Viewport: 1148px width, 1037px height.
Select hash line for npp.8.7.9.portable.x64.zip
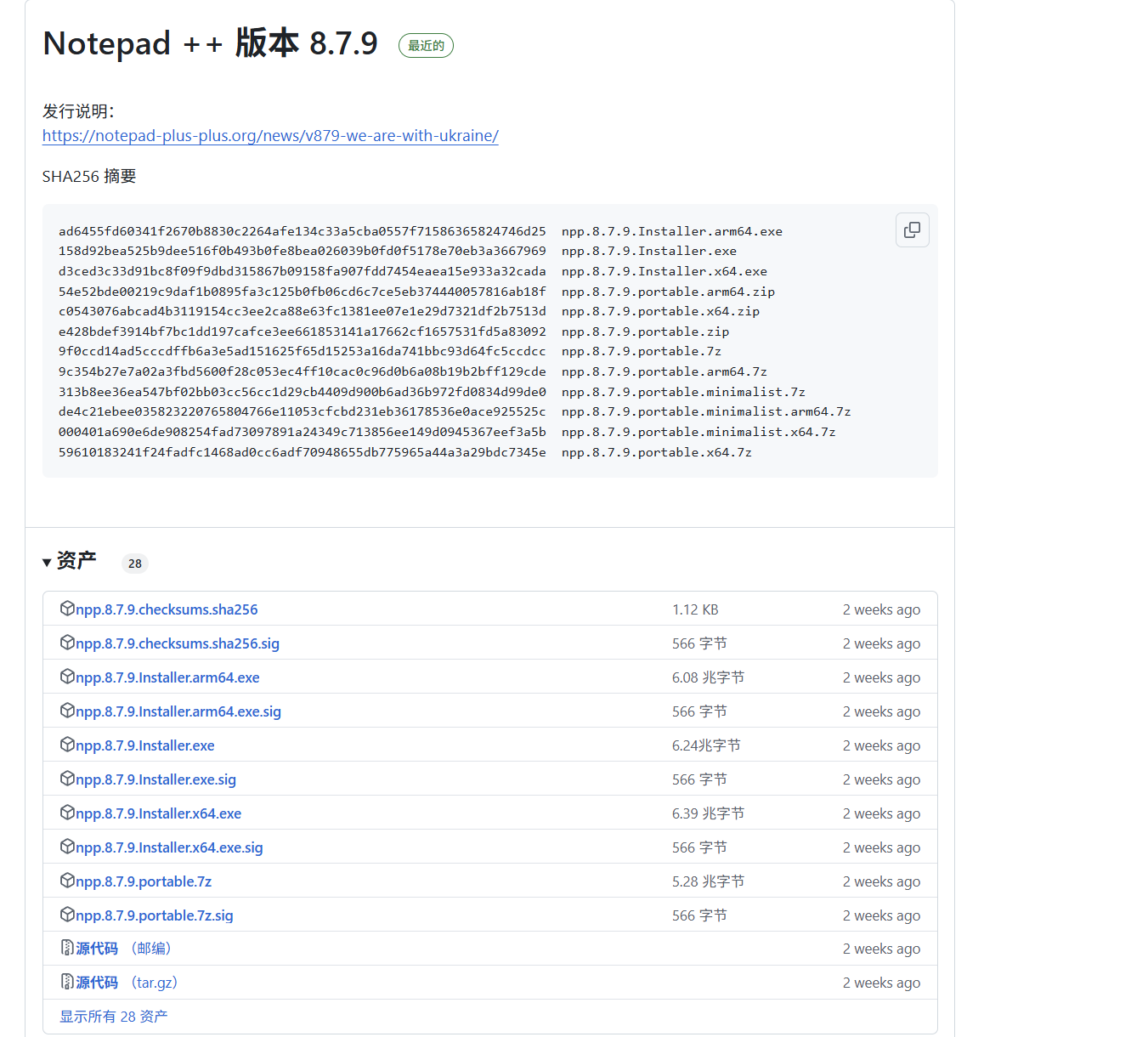410,311
